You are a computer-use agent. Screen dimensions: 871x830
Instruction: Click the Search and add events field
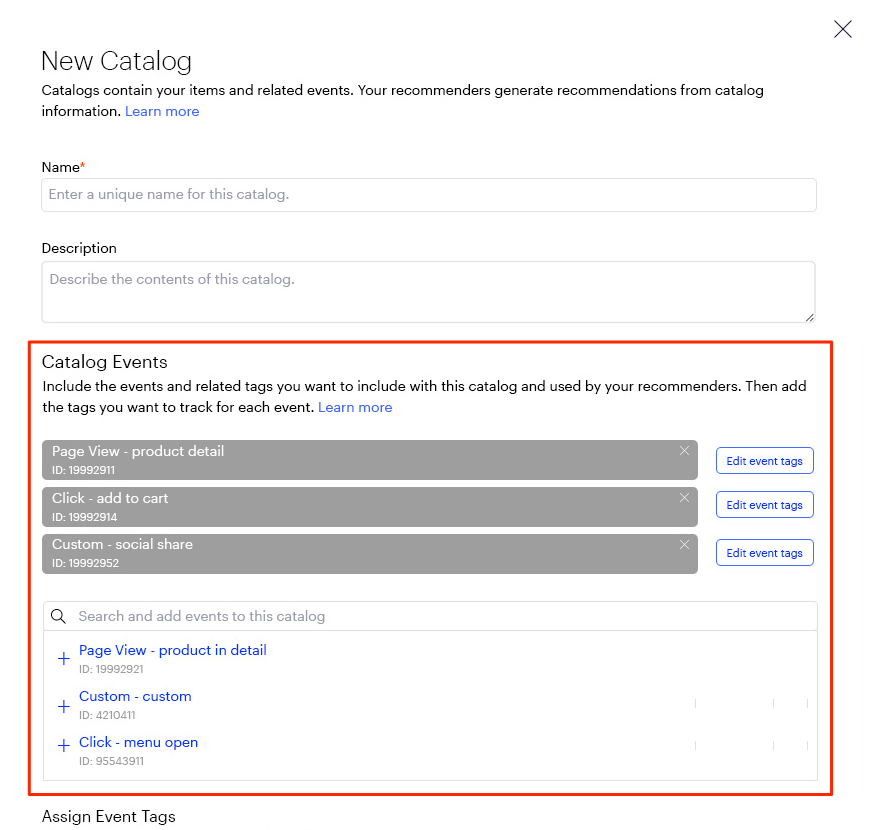tap(431, 616)
